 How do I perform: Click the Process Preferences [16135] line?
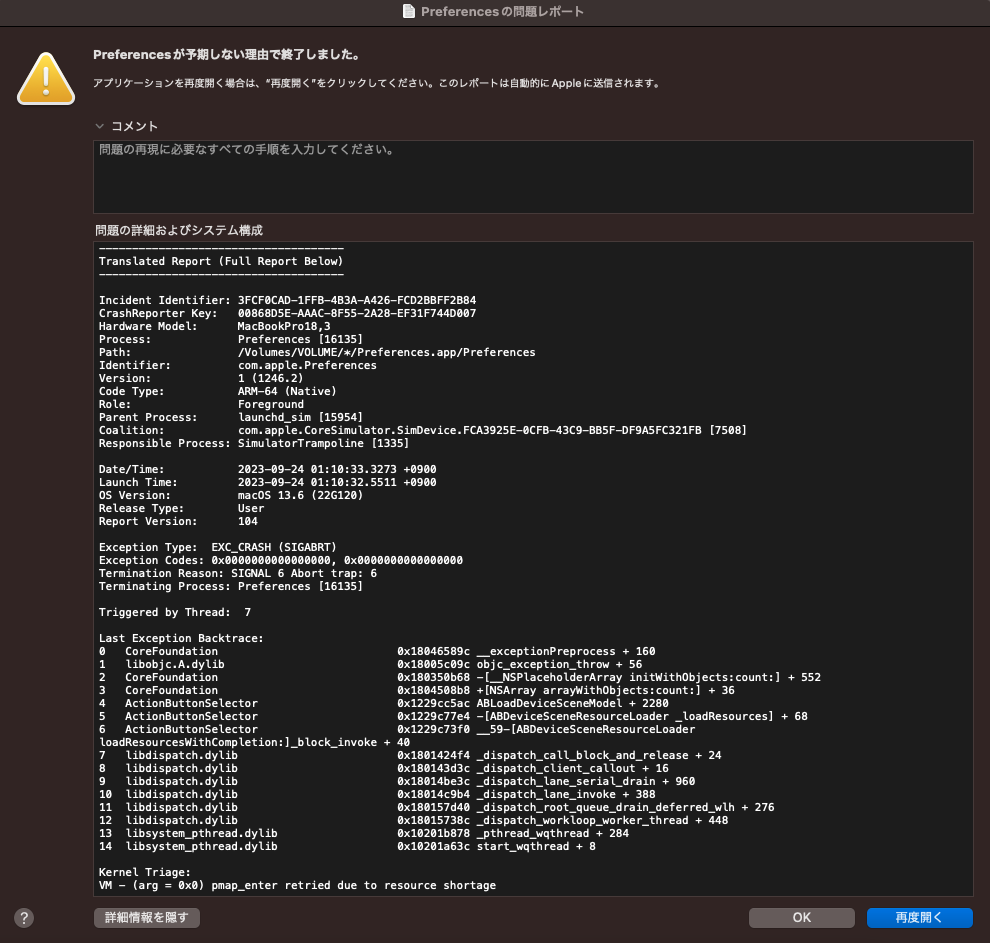click(231, 340)
